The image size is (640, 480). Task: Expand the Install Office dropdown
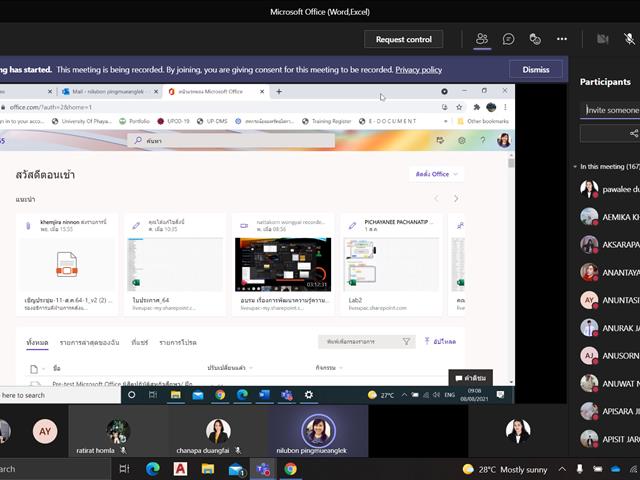pyautogui.click(x=436, y=174)
